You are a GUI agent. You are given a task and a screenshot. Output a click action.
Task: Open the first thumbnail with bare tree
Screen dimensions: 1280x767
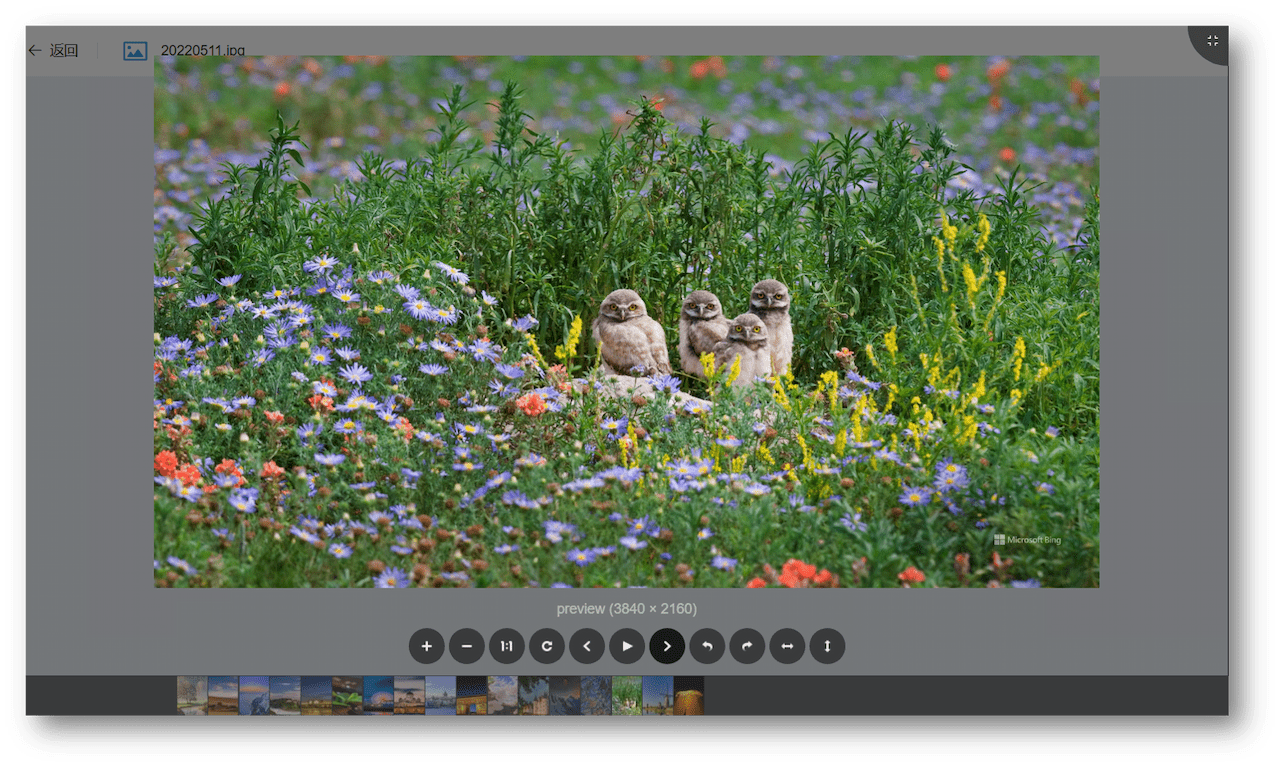point(192,695)
